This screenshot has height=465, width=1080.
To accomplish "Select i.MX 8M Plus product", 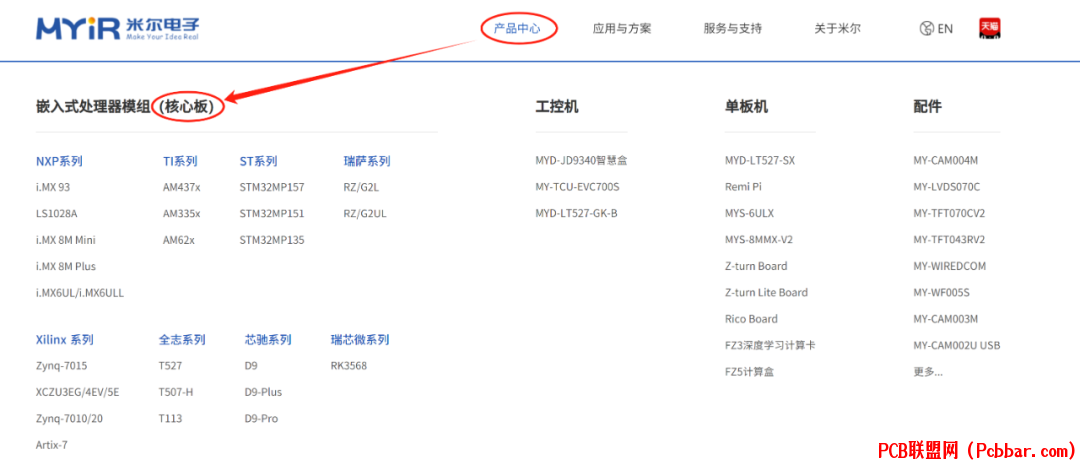I will (66, 266).
